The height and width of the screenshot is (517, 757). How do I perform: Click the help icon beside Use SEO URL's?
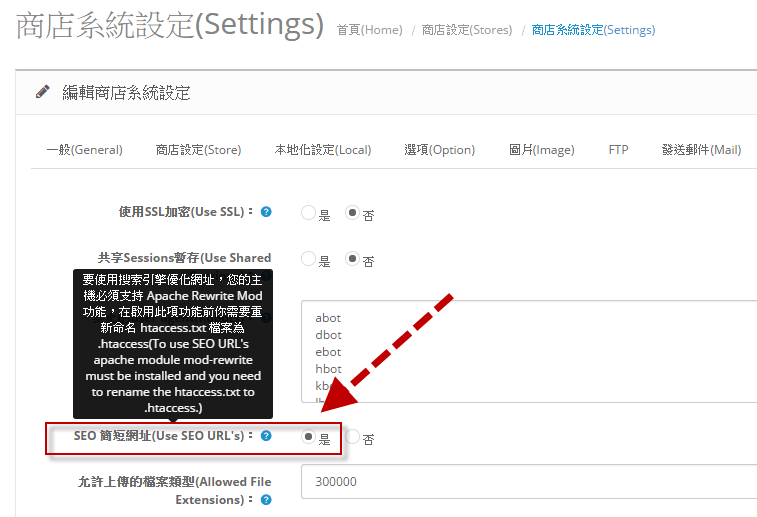click(x=266, y=436)
